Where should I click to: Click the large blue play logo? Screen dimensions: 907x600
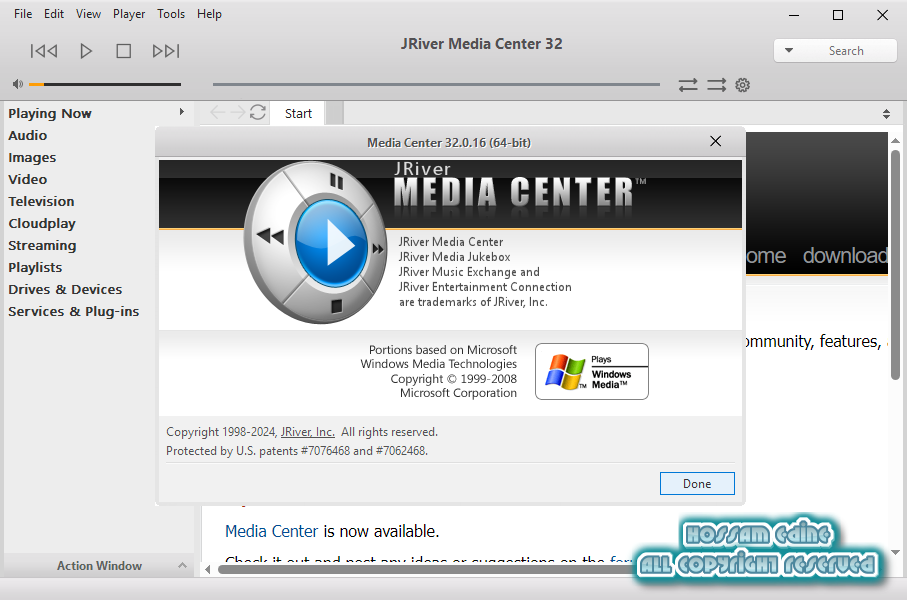coord(331,243)
